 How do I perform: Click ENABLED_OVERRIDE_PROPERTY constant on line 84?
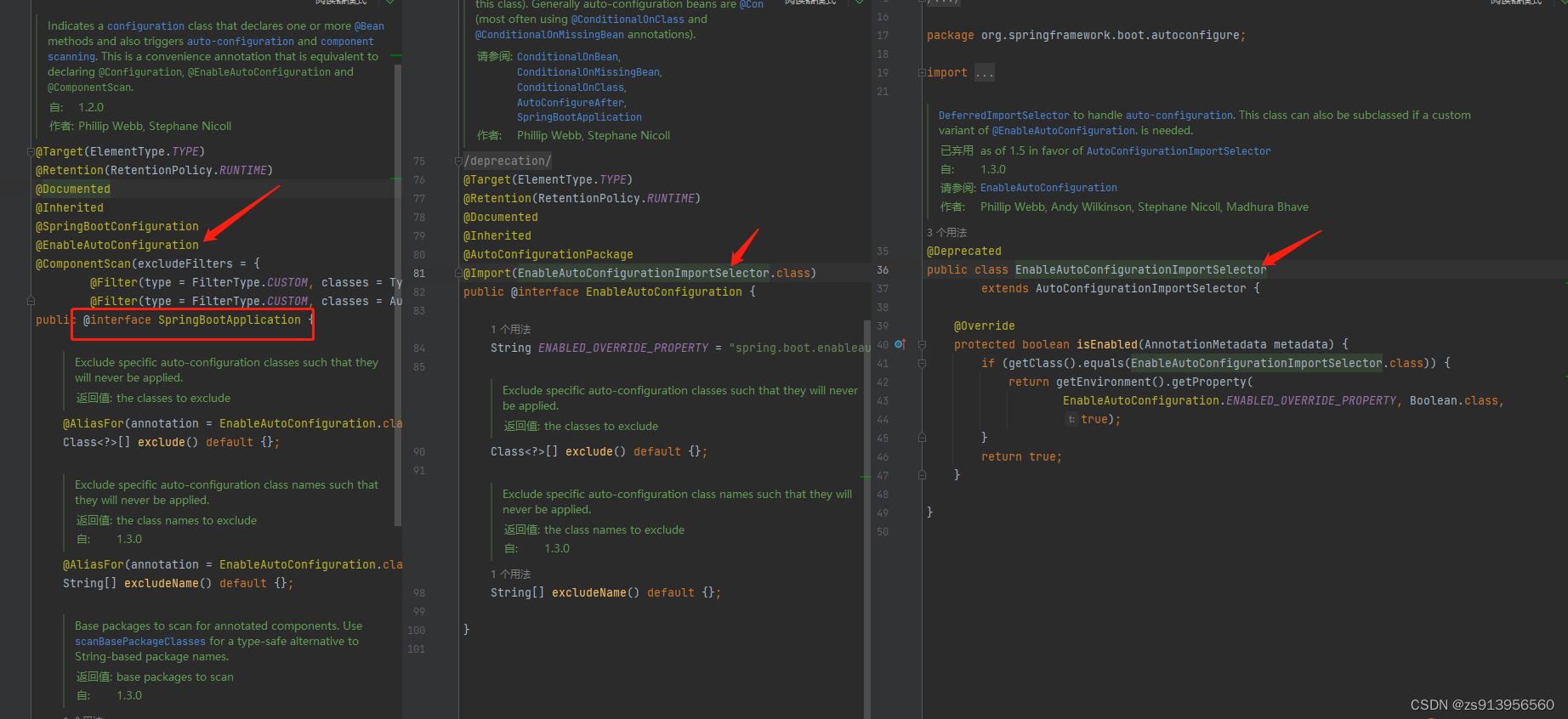[623, 348]
